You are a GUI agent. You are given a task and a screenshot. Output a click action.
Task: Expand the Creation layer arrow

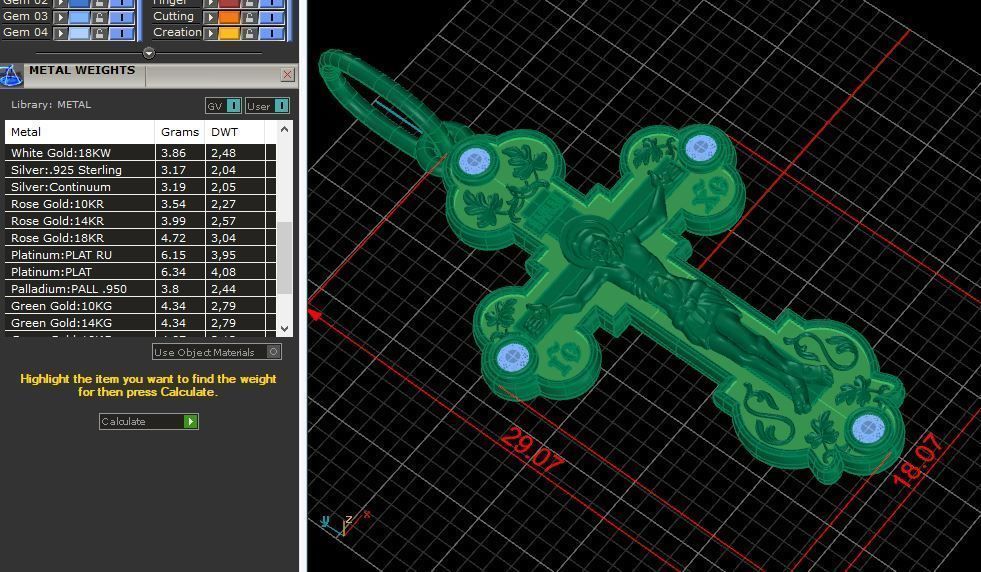click(211, 33)
